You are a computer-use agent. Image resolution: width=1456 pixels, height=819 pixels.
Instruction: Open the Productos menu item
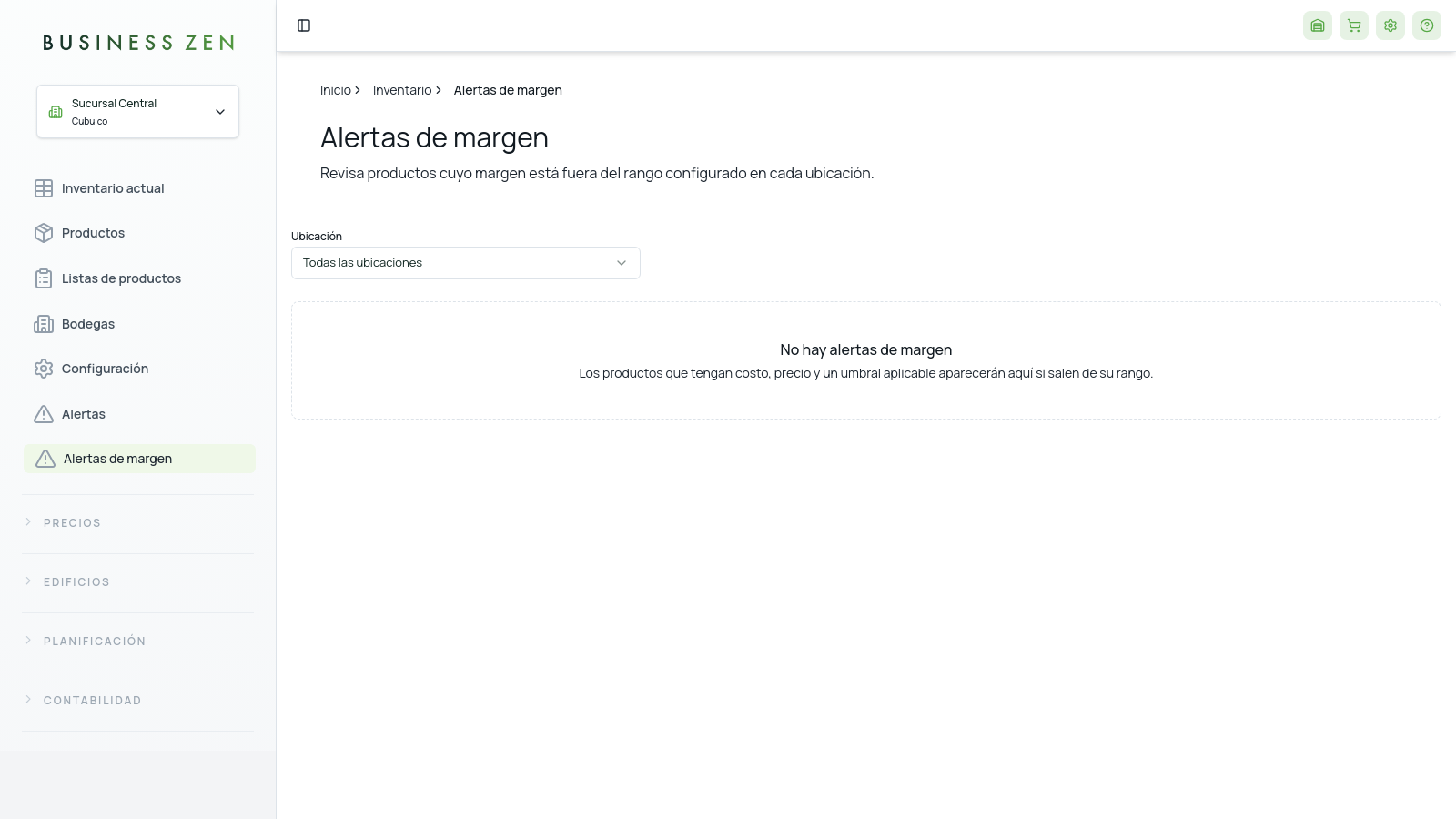click(139, 233)
